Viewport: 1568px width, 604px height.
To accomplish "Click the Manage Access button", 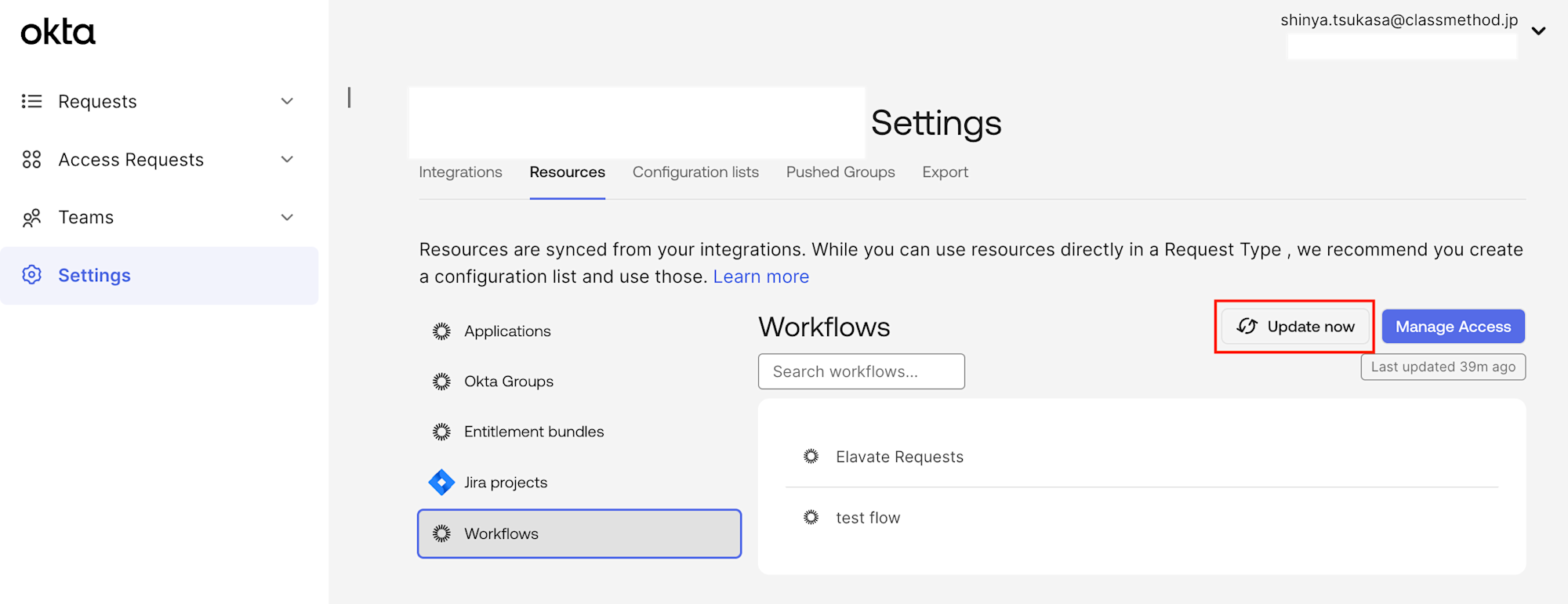I will pyautogui.click(x=1453, y=326).
